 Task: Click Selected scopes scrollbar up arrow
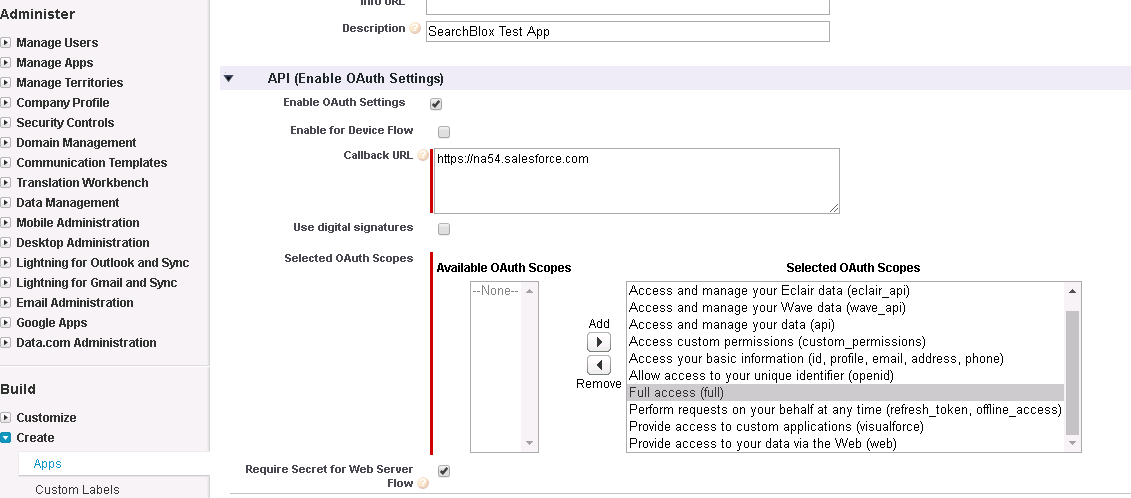click(x=1072, y=291)
